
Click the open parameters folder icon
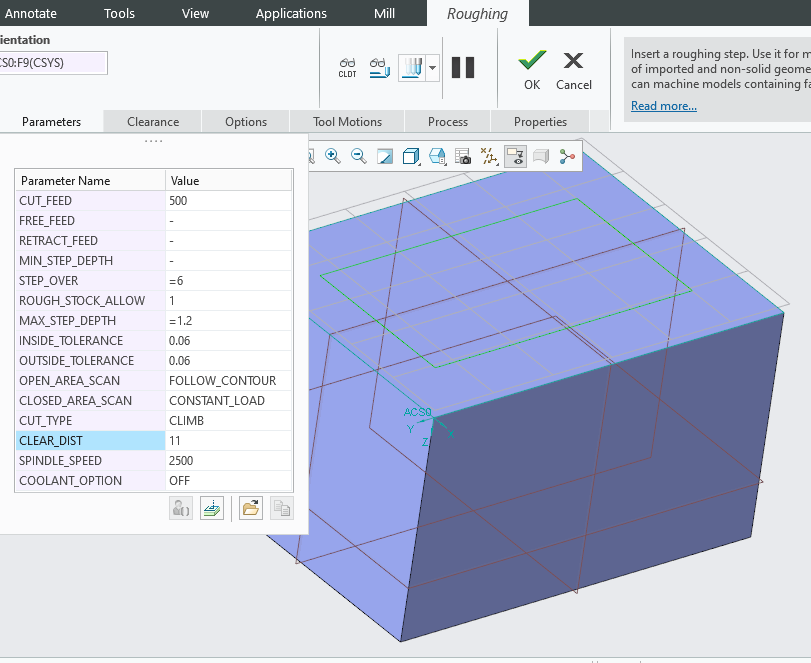251,508
